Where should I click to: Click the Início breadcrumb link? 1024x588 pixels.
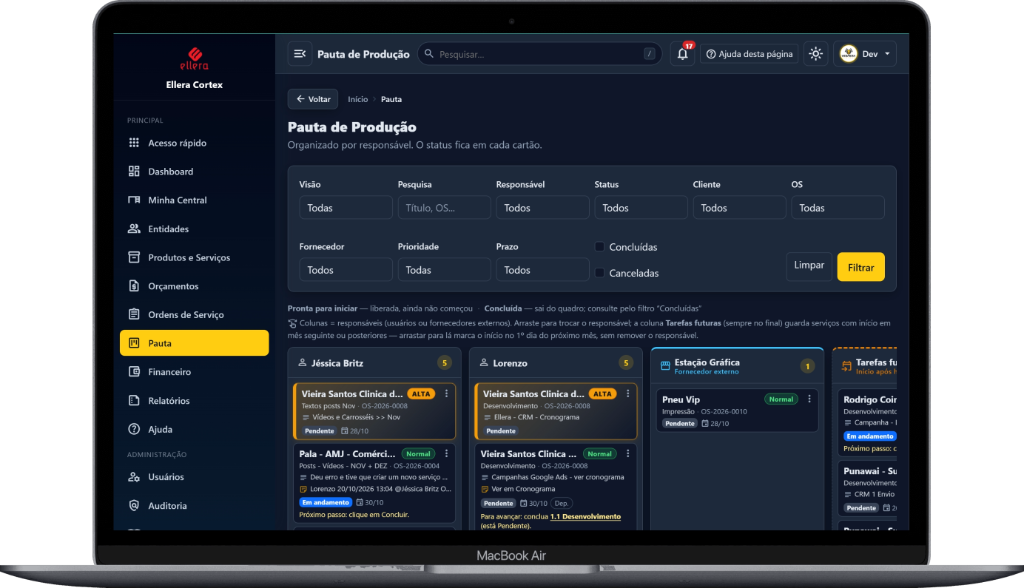(357, 99)
